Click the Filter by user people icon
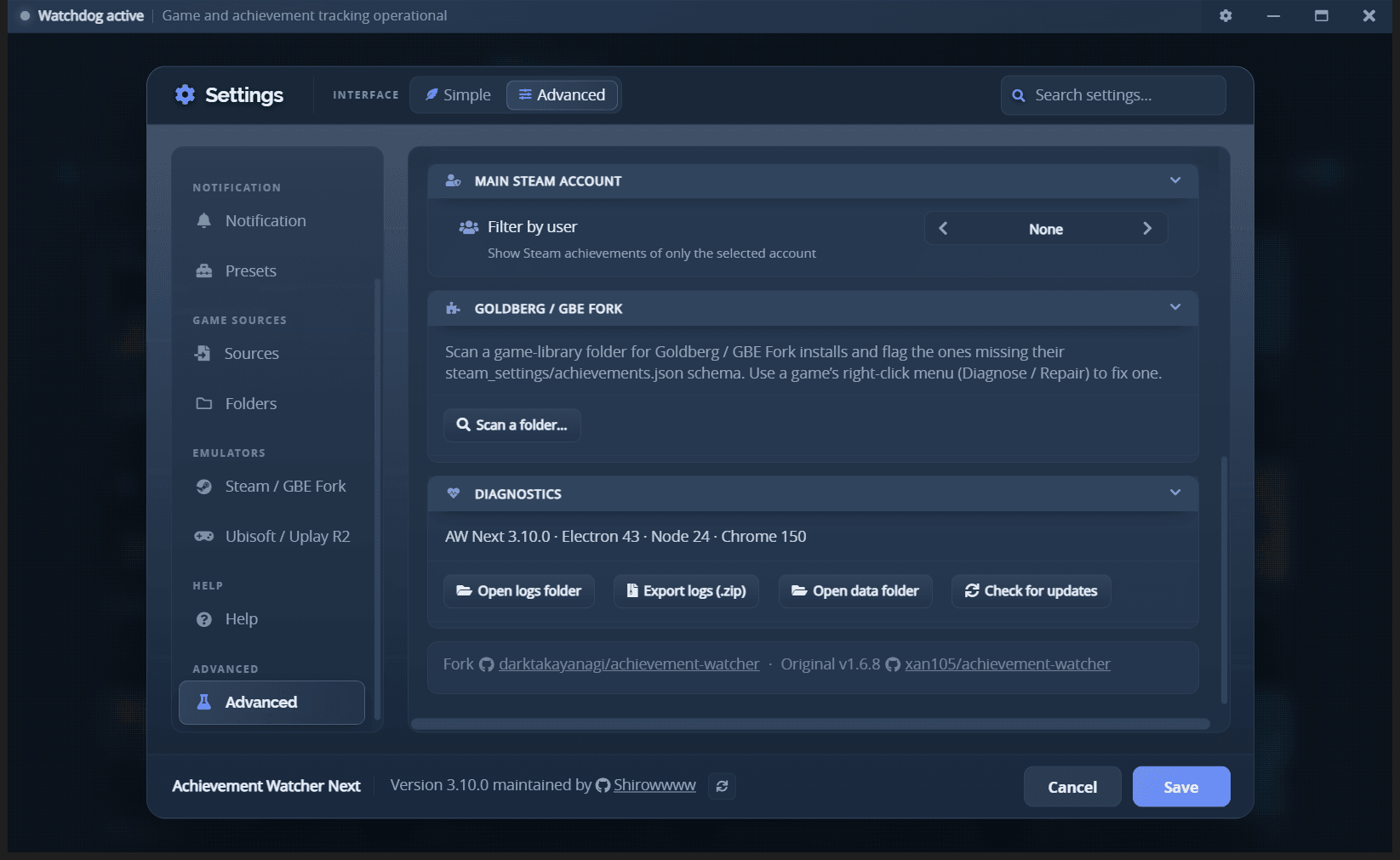This screenshot has height=860, width=1400. pos(469,227)
